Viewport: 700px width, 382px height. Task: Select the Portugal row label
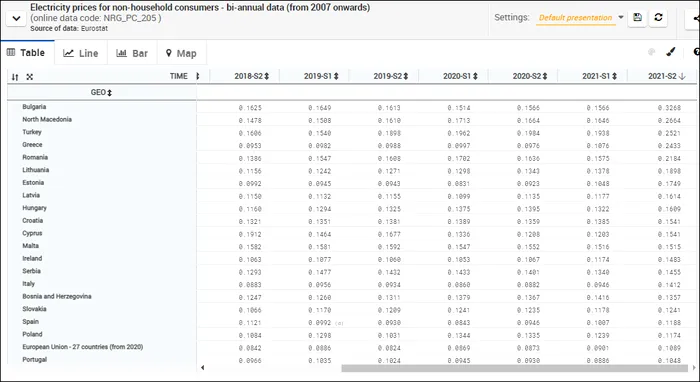[x=34, y=359]
